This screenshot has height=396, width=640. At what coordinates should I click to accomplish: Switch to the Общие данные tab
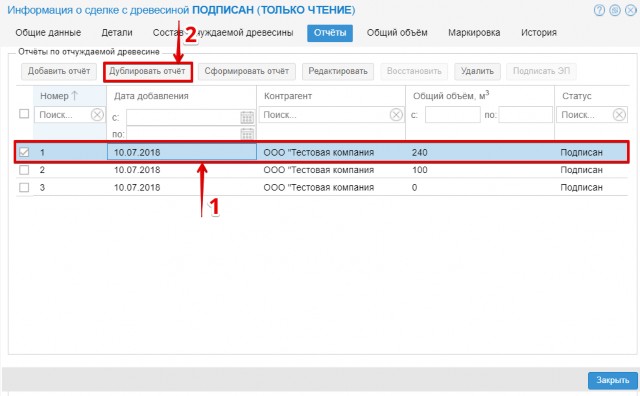tap(48, 33)
